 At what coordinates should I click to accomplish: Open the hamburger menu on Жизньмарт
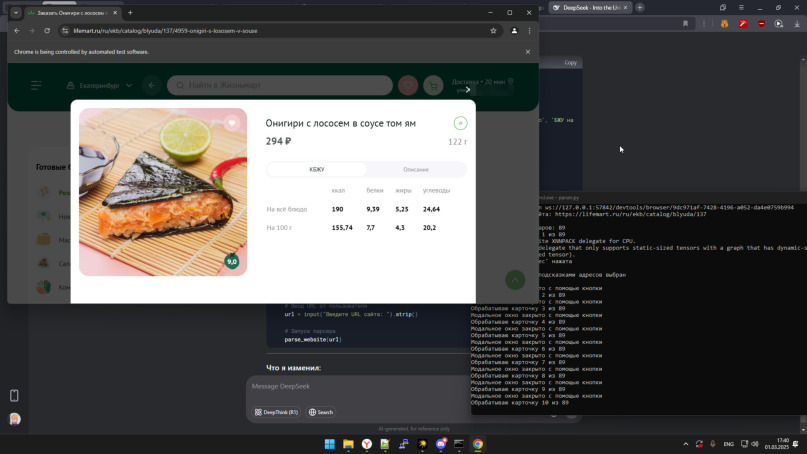36,85
